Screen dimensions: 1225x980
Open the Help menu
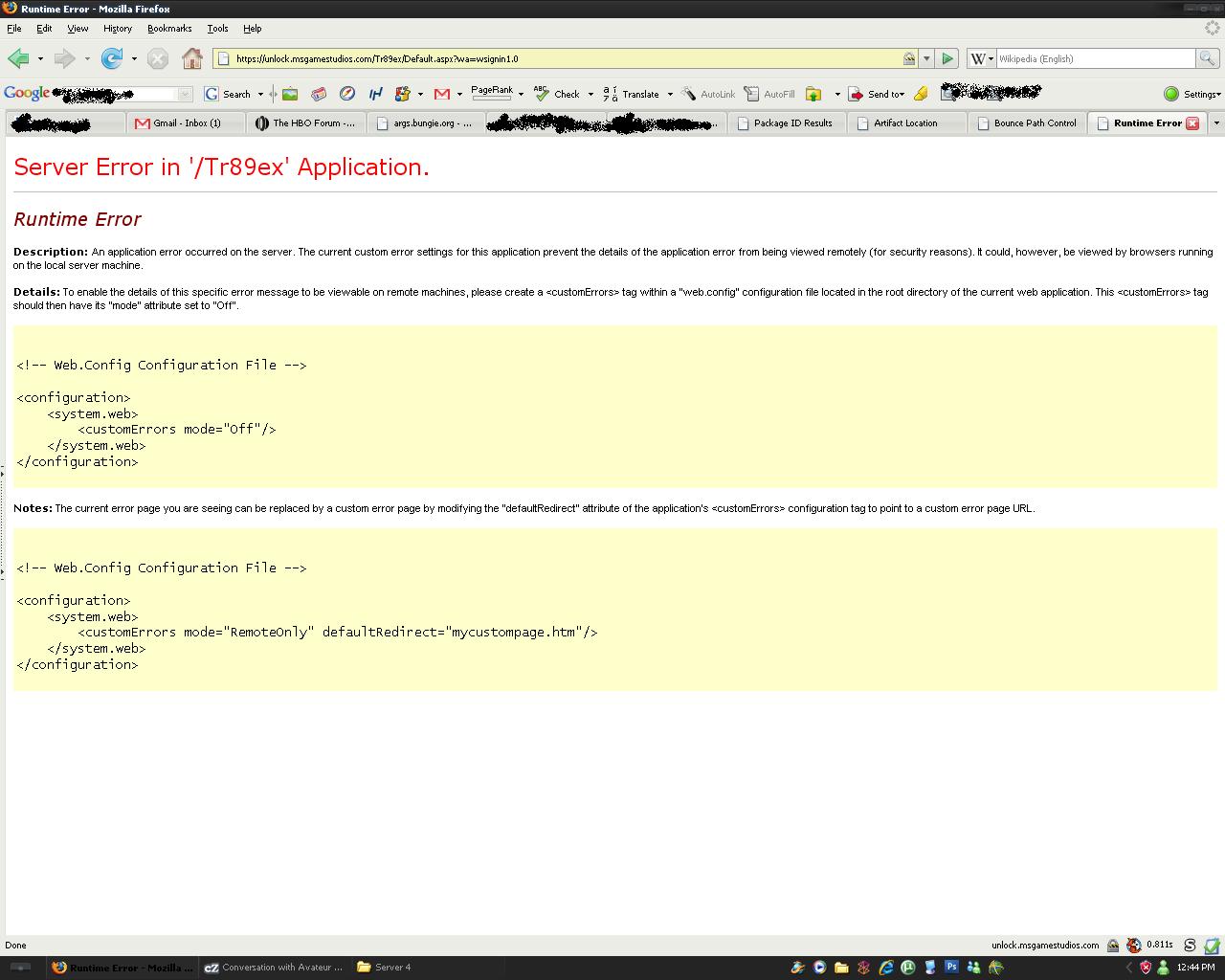(252, 29)
